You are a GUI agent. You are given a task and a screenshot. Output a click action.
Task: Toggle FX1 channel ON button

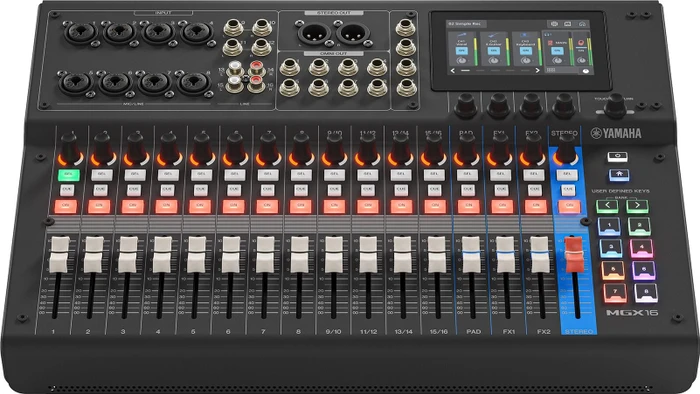pyautogui.click(x=502, y=206)
